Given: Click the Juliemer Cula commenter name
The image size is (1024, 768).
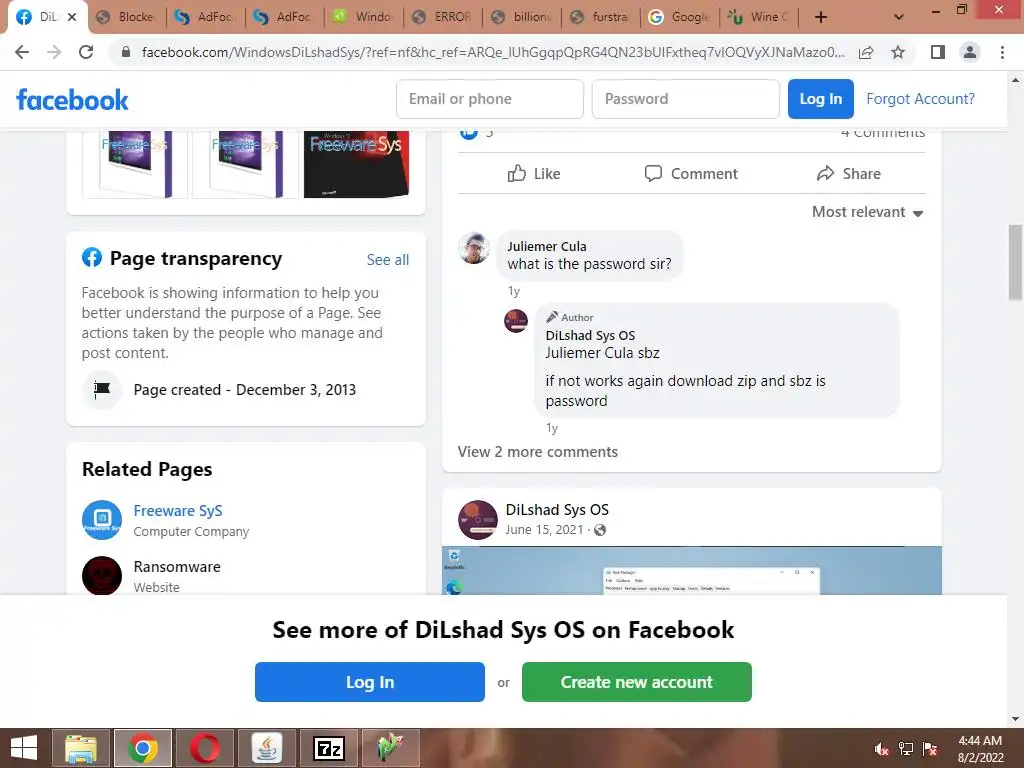Looking at the screenshot, I should coord(547,246).
